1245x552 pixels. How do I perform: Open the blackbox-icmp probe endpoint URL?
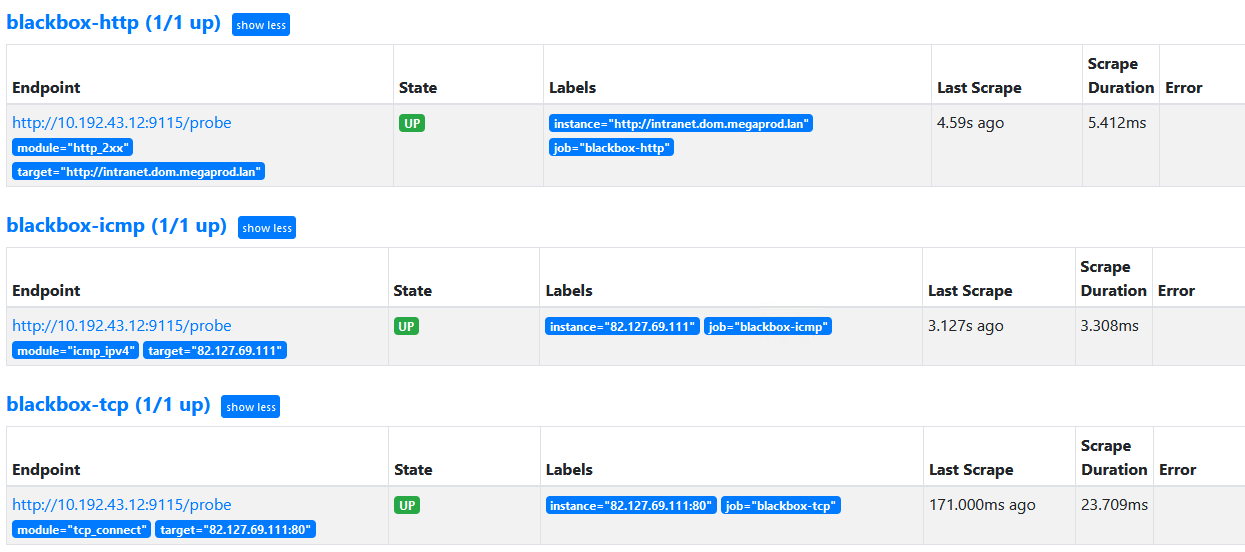(121, 326)
